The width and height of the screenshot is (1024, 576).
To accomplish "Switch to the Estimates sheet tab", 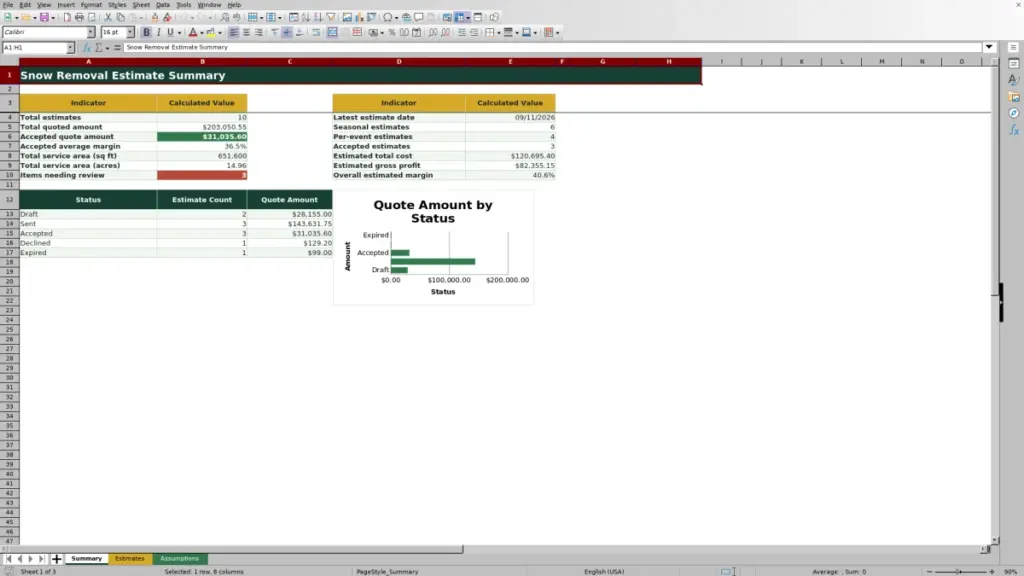I will click(130, 558).
